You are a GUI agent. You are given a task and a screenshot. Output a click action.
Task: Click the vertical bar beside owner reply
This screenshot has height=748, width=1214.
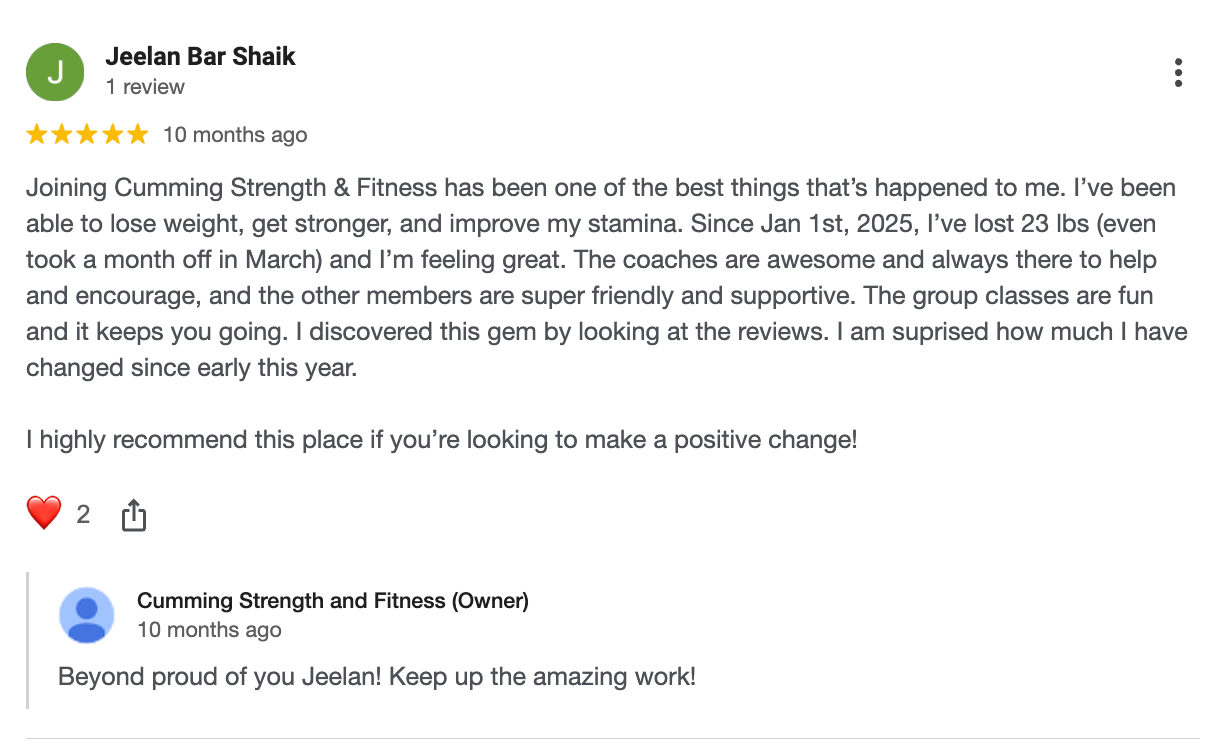pos(28,640)
